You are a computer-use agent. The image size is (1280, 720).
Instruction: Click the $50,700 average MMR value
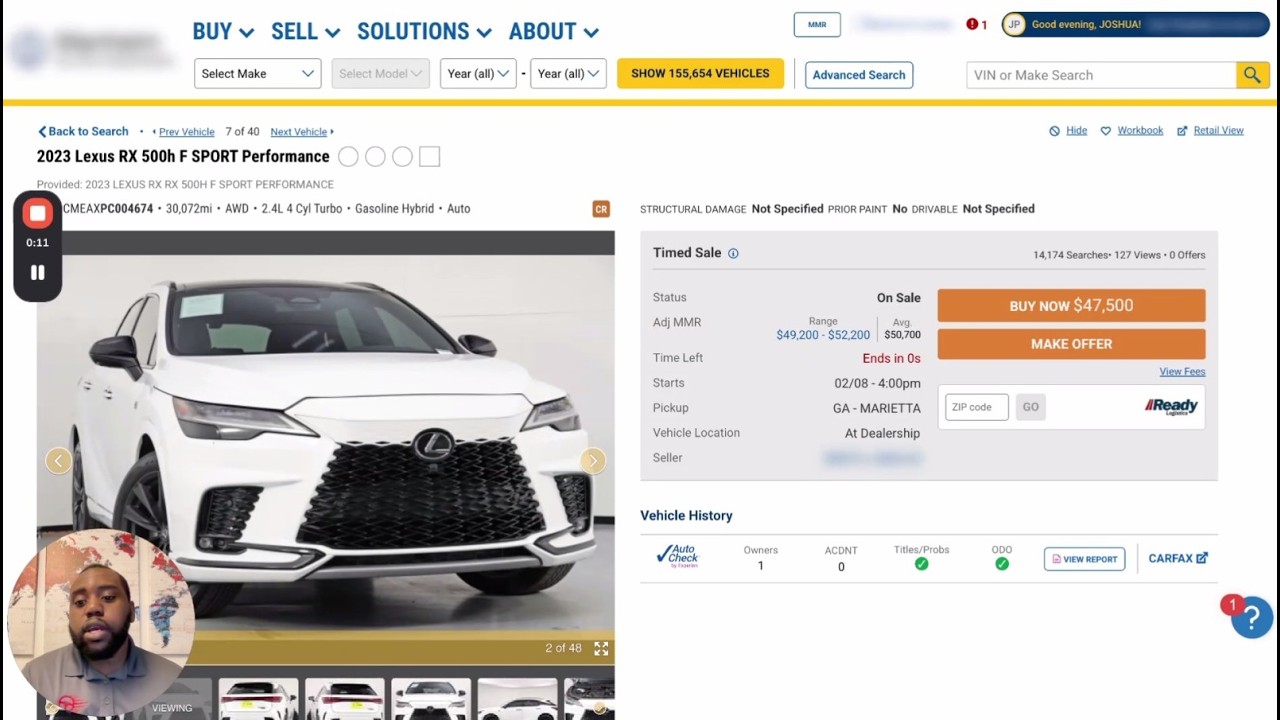[902, 335]
